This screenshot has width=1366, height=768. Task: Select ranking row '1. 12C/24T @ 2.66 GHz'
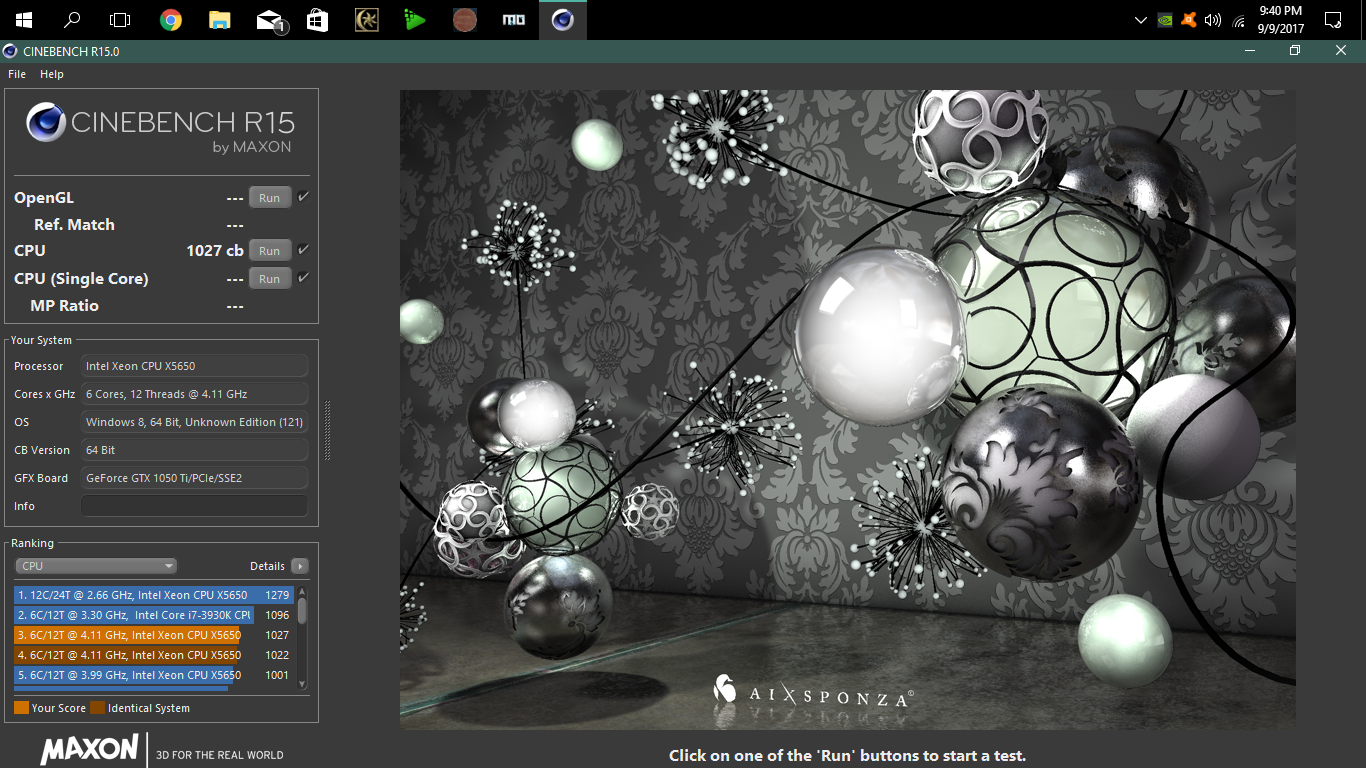tap(154, 595)
